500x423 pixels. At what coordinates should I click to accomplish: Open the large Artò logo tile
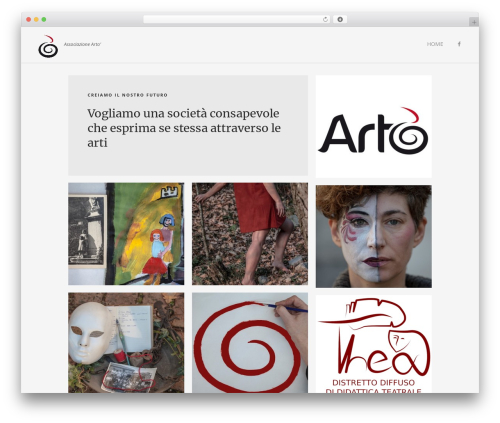click(374, 126)
